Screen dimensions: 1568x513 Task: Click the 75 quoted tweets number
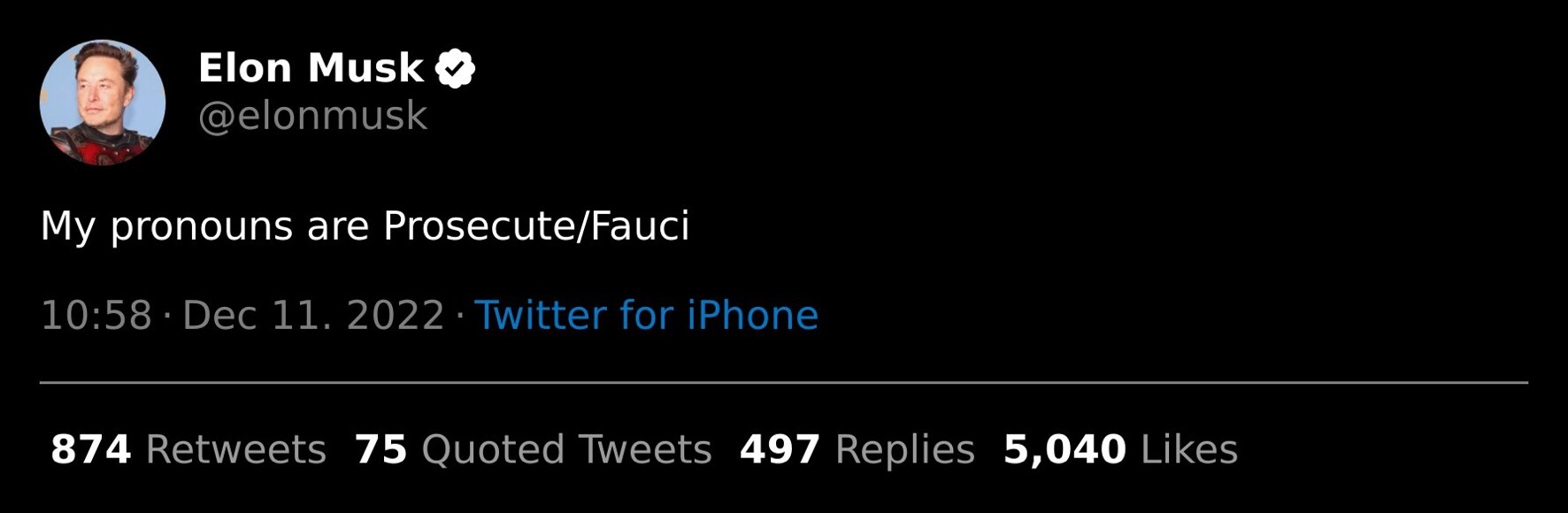click(380, 449)
